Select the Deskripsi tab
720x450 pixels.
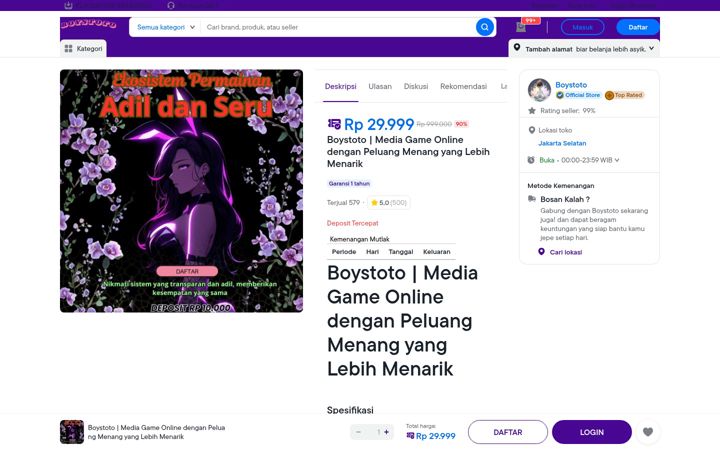coord(340,86)
